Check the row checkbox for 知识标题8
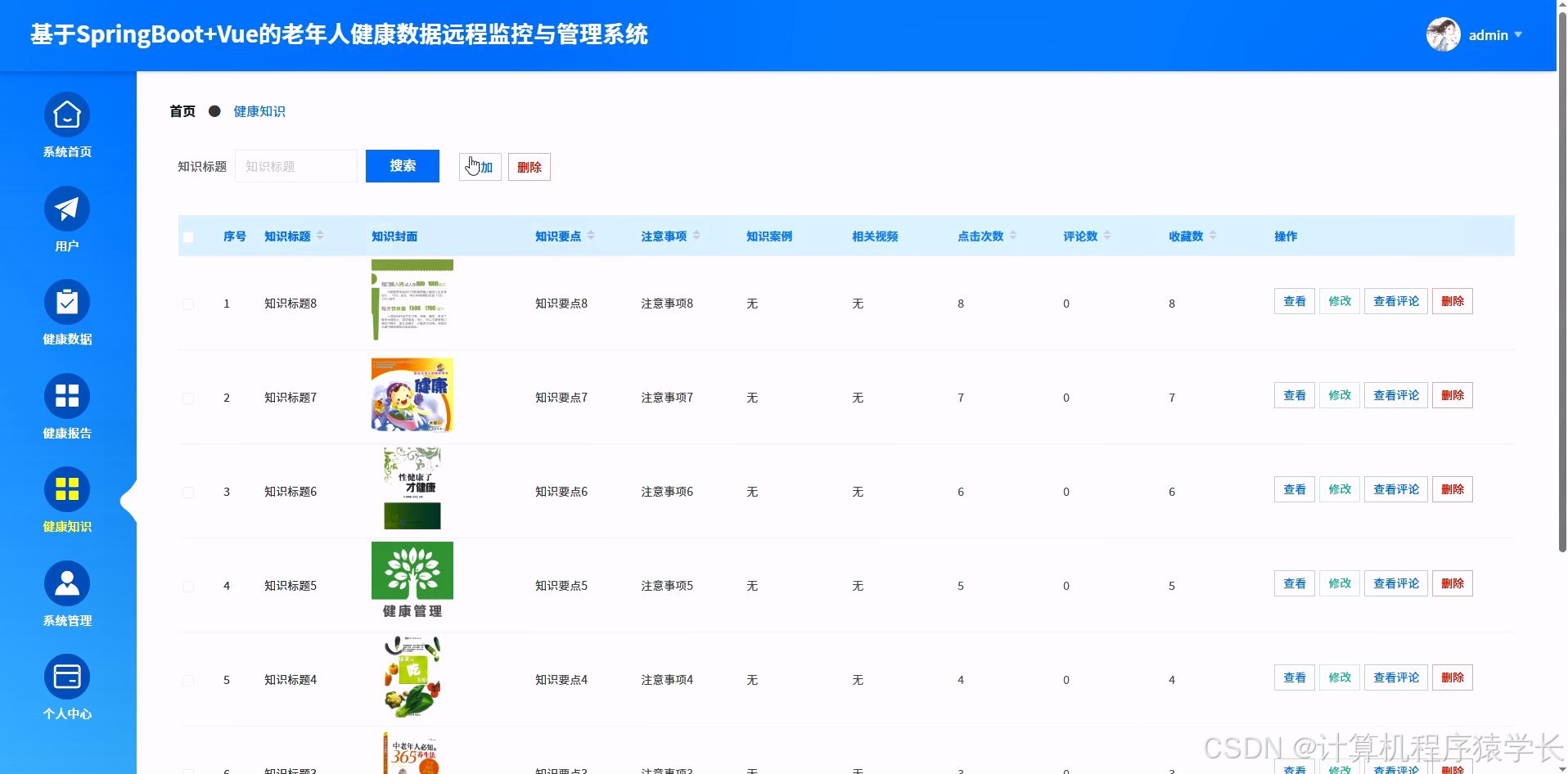 point(188,304)
